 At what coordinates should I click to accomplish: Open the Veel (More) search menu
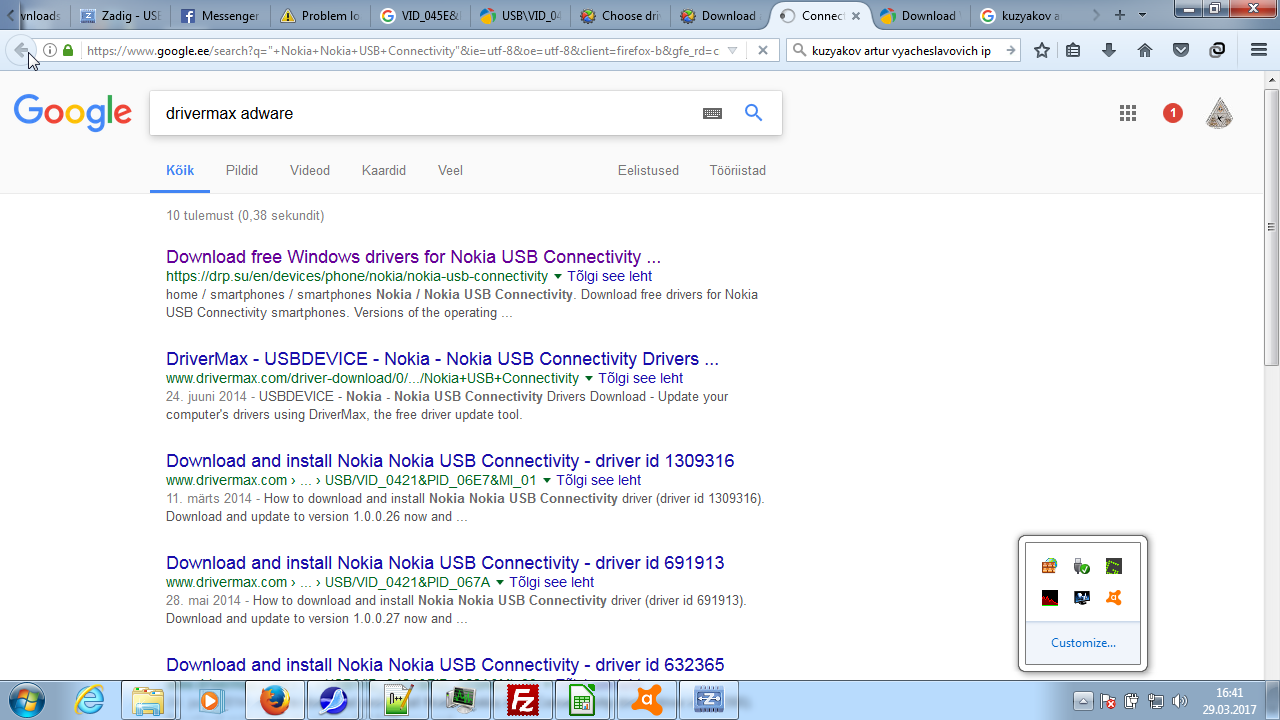click(x=450, y=171)
